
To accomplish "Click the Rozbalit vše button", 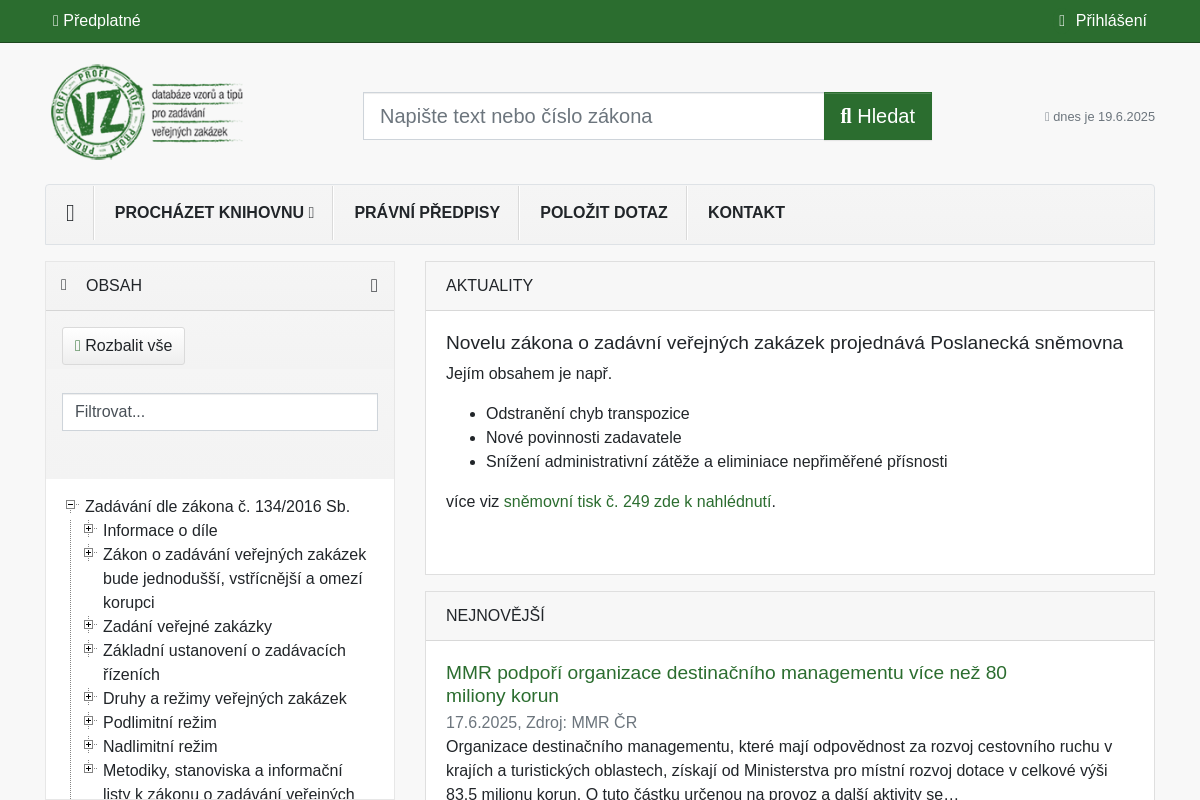I will (123, 346).
